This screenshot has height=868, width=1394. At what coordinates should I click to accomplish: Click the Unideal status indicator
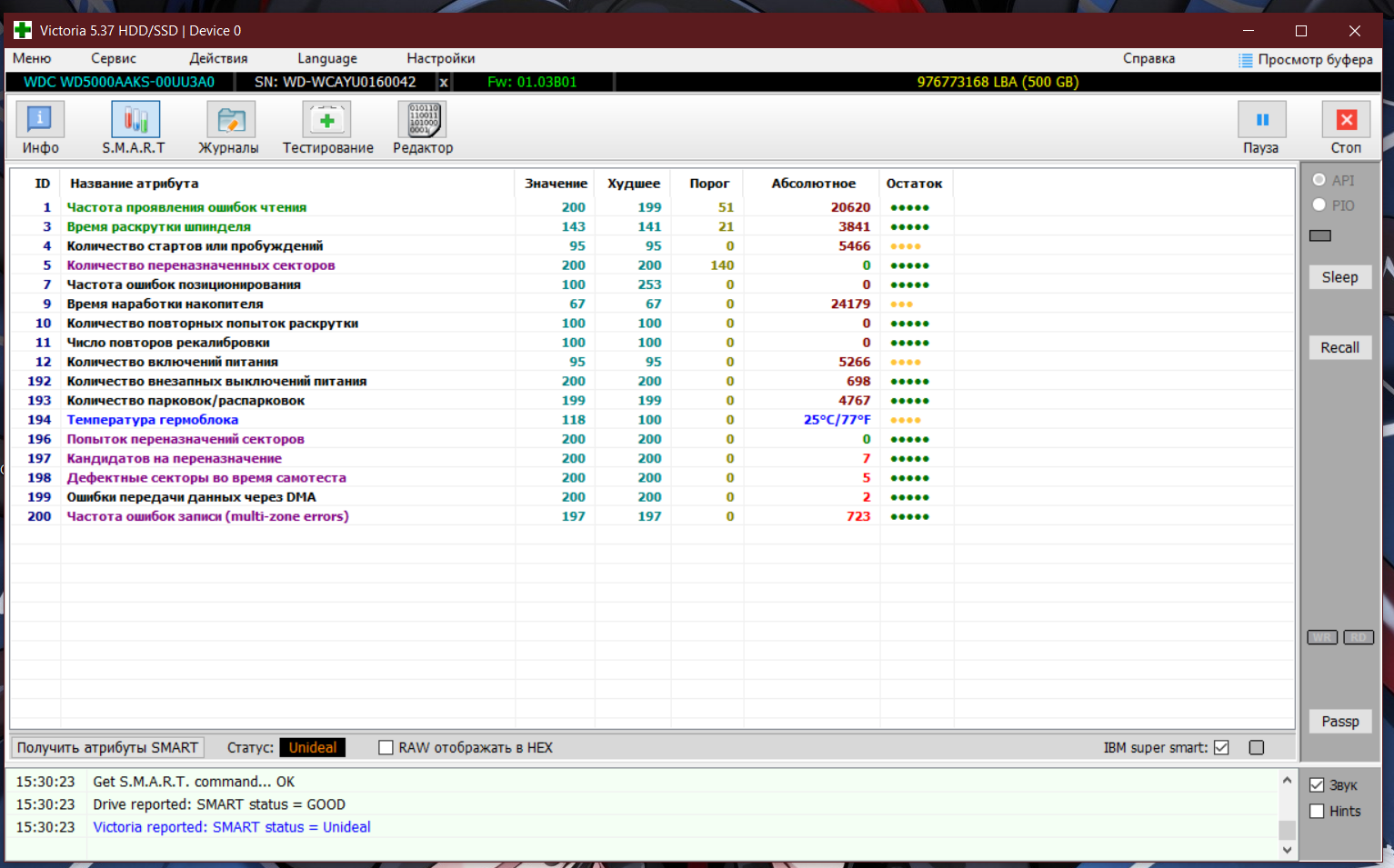click(x=313, y=747)
